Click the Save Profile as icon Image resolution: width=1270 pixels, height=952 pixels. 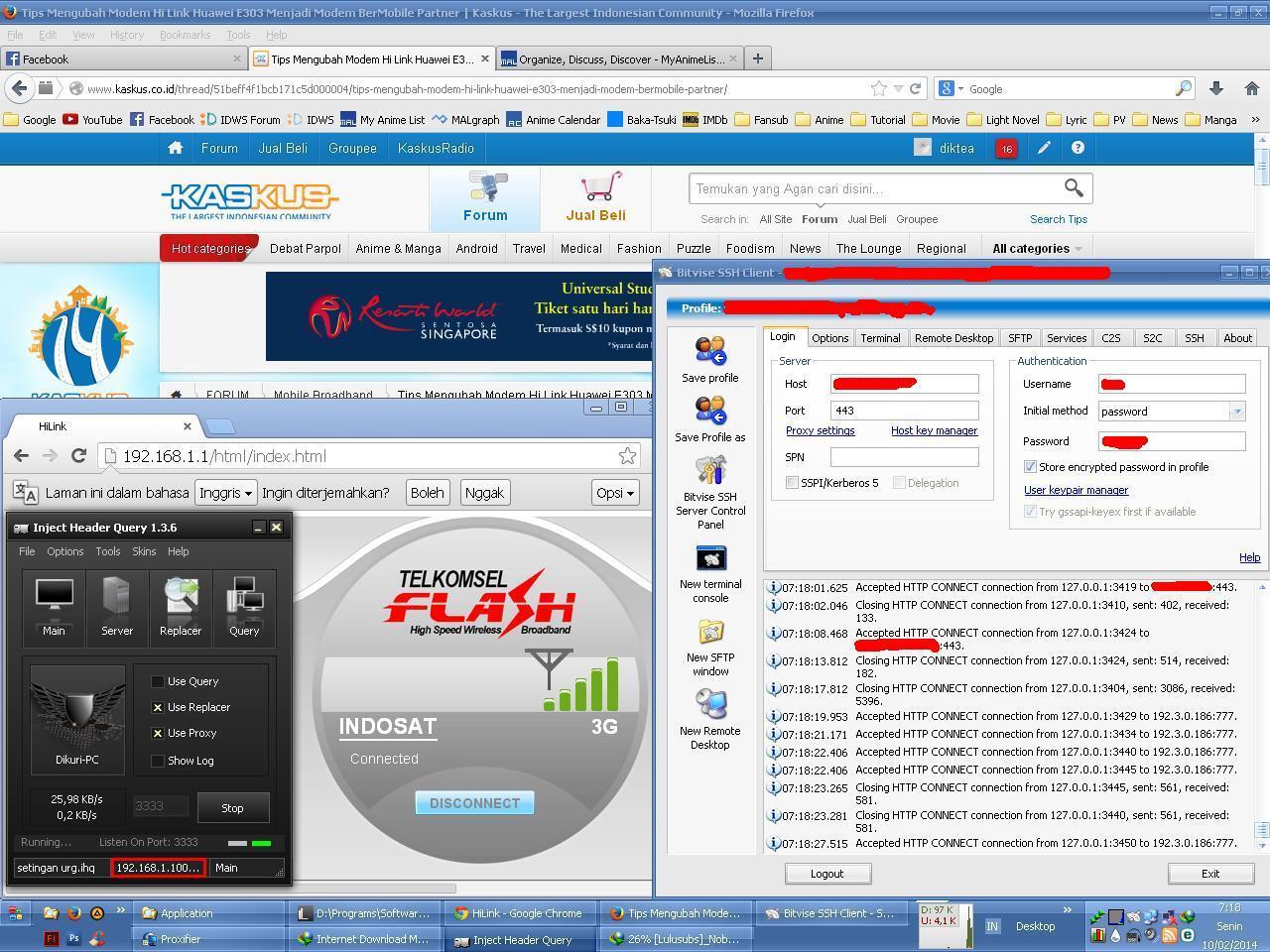710,411
